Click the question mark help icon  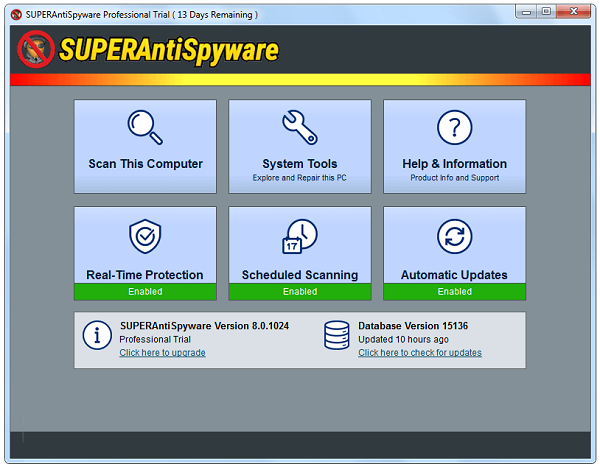point(454,127)
